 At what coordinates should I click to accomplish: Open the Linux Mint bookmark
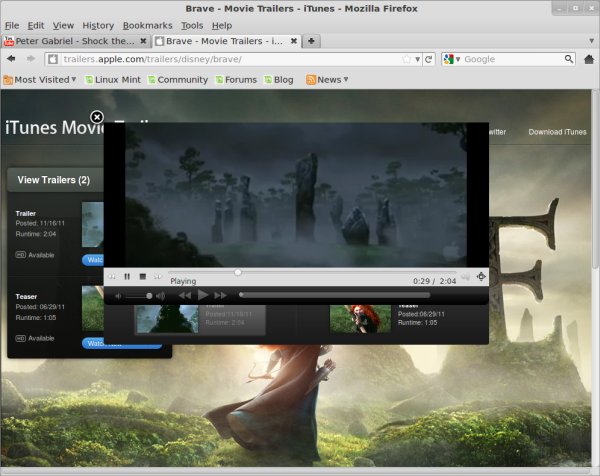click(x=114, y=80)
